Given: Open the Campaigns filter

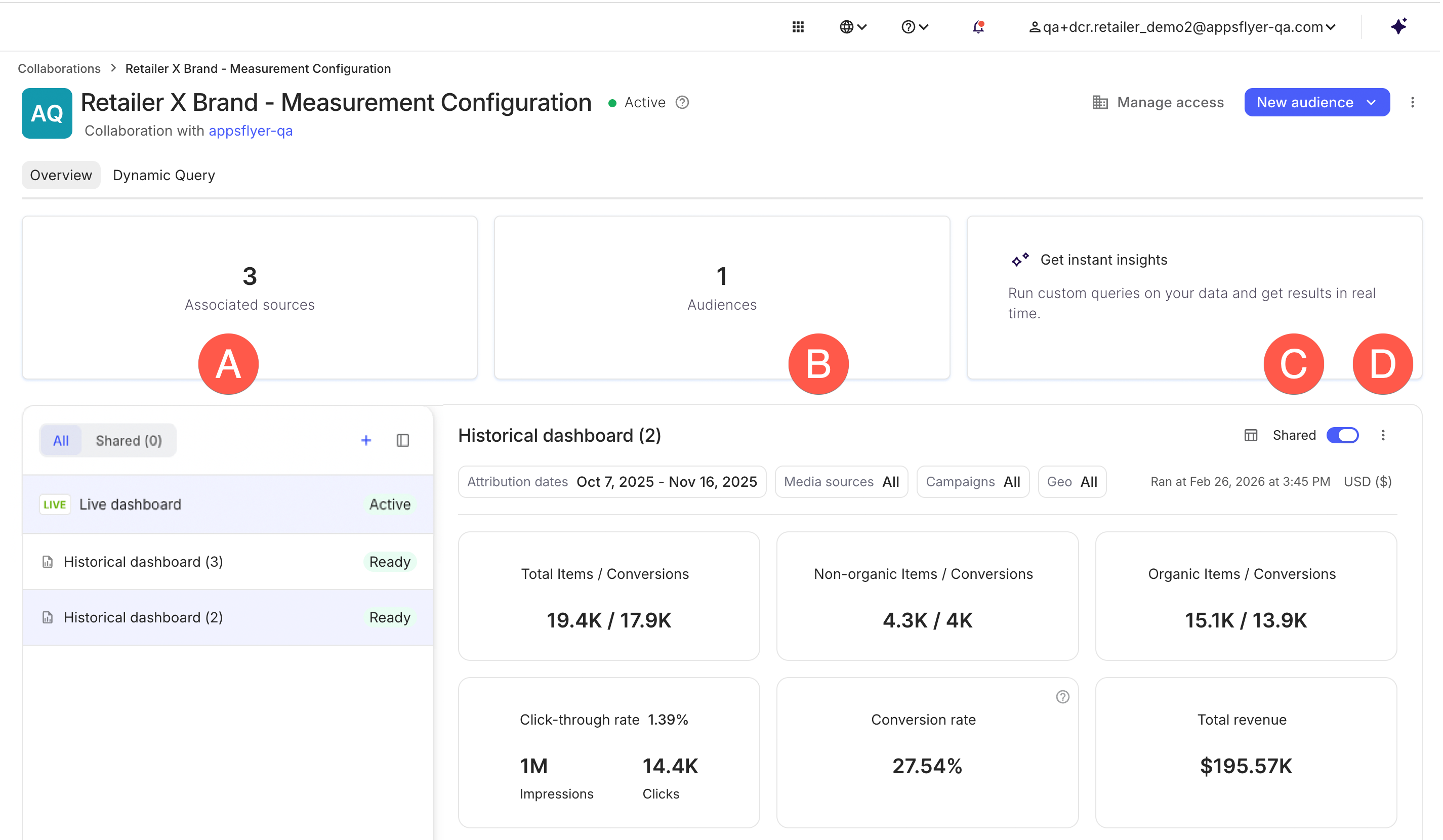Looking at the screenshot, I should 973,482.
